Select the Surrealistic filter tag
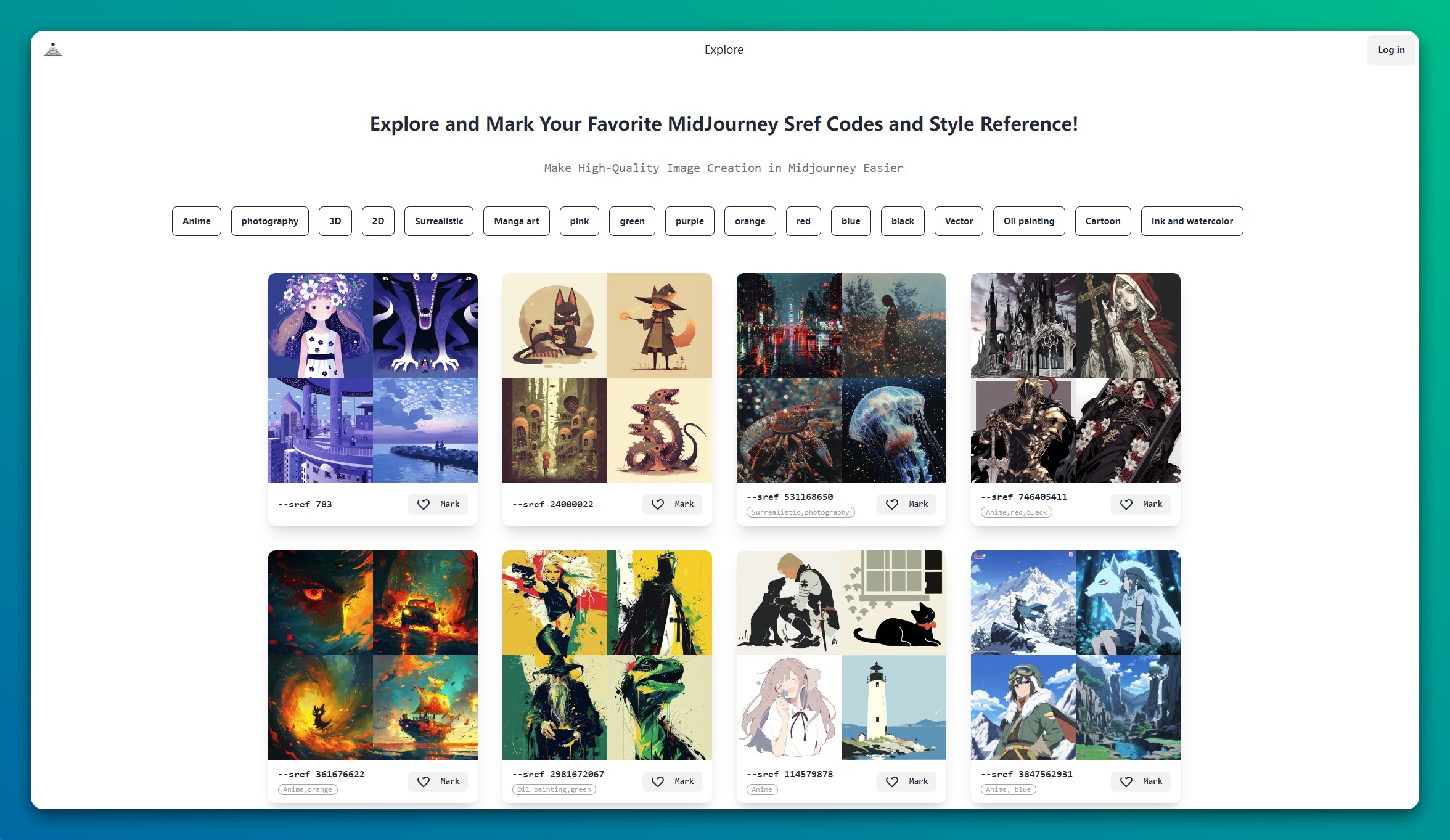1450x840 pixels. point(438,221)
